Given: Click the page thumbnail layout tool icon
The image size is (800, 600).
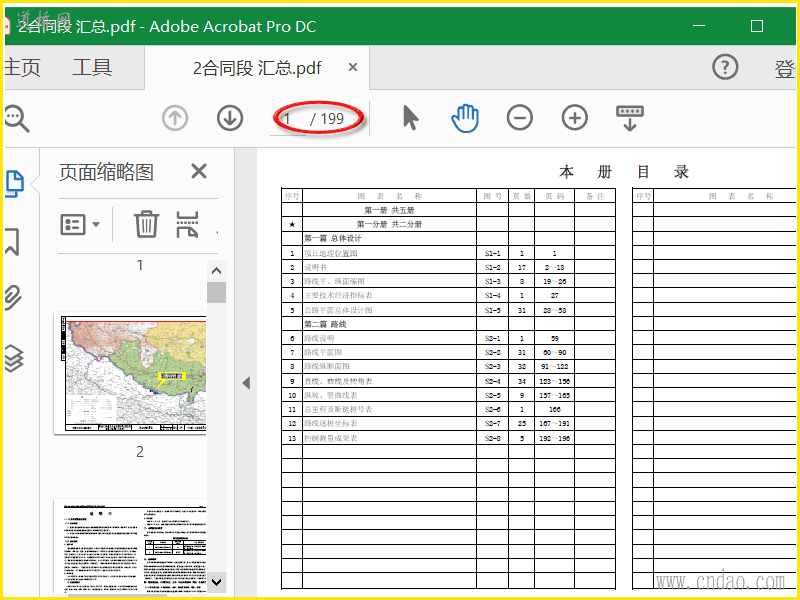Looking at the screenshot, I should (x=187, y=224).
